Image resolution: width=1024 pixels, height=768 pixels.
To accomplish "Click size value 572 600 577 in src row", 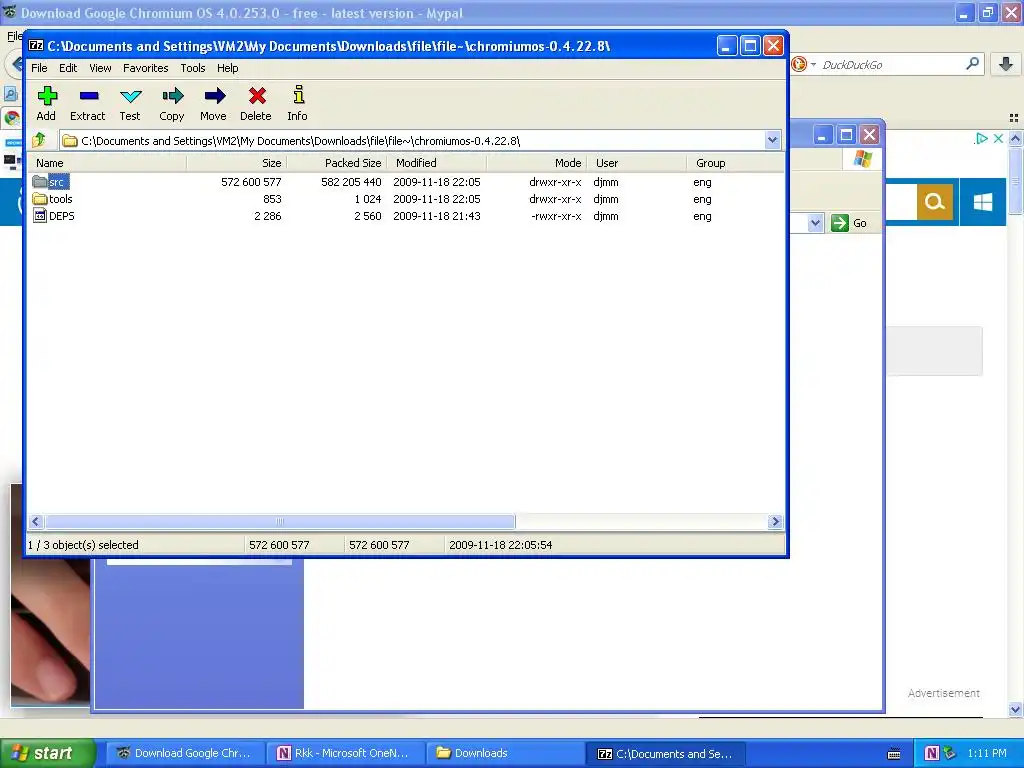I will [251, 182].
